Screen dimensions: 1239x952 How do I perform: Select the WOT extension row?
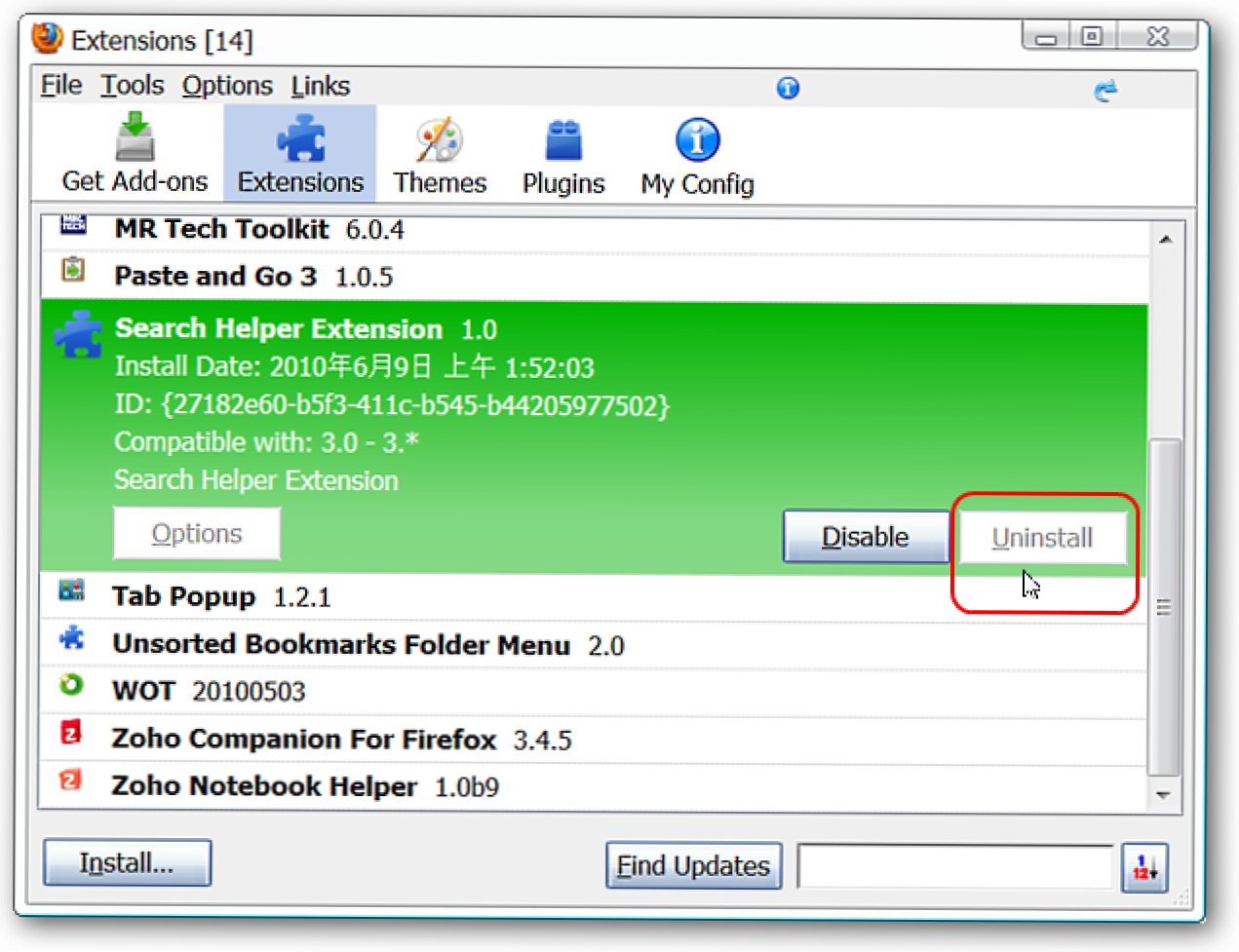coord(594,692)
